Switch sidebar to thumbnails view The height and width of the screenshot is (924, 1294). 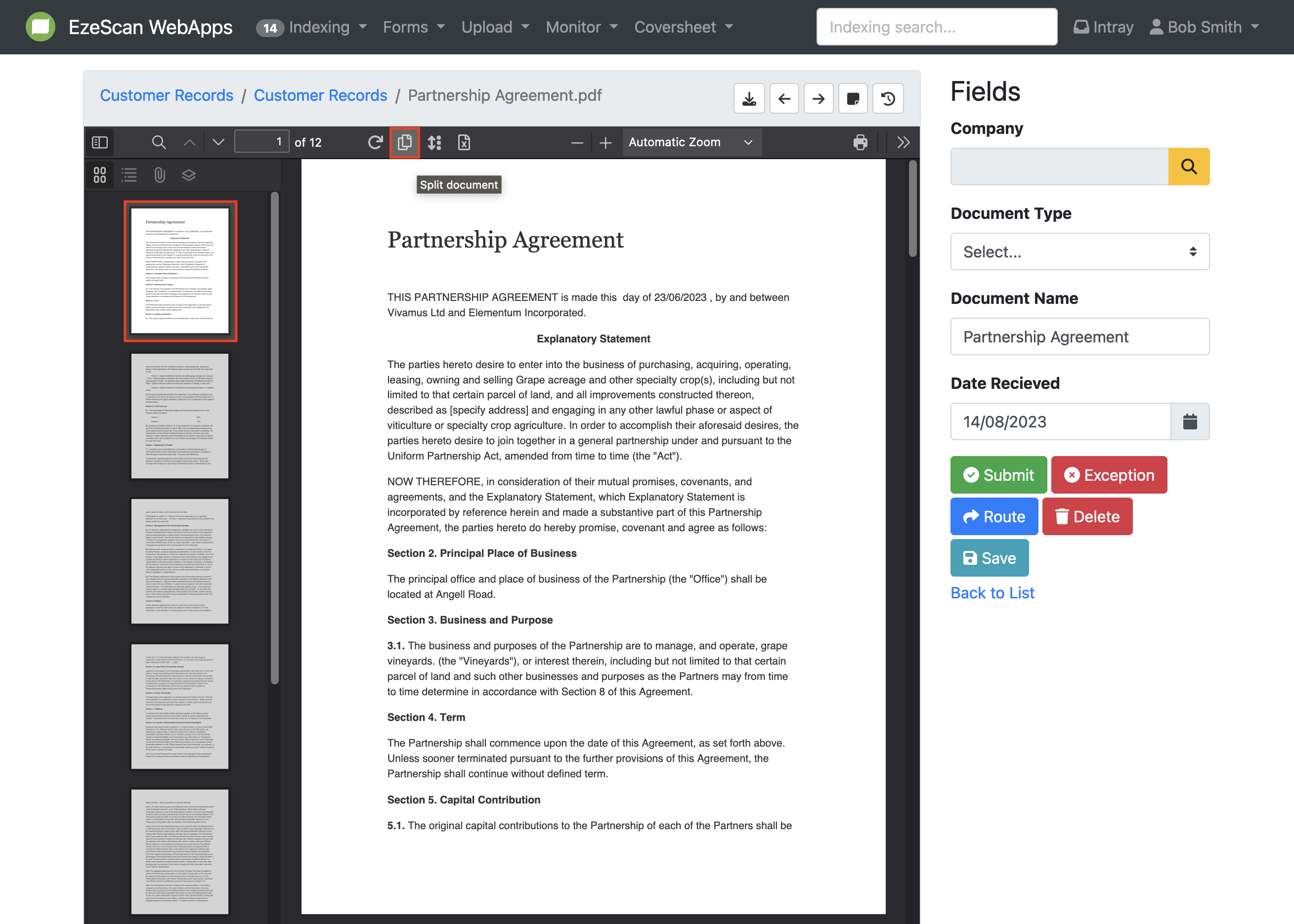pos(99,175)
